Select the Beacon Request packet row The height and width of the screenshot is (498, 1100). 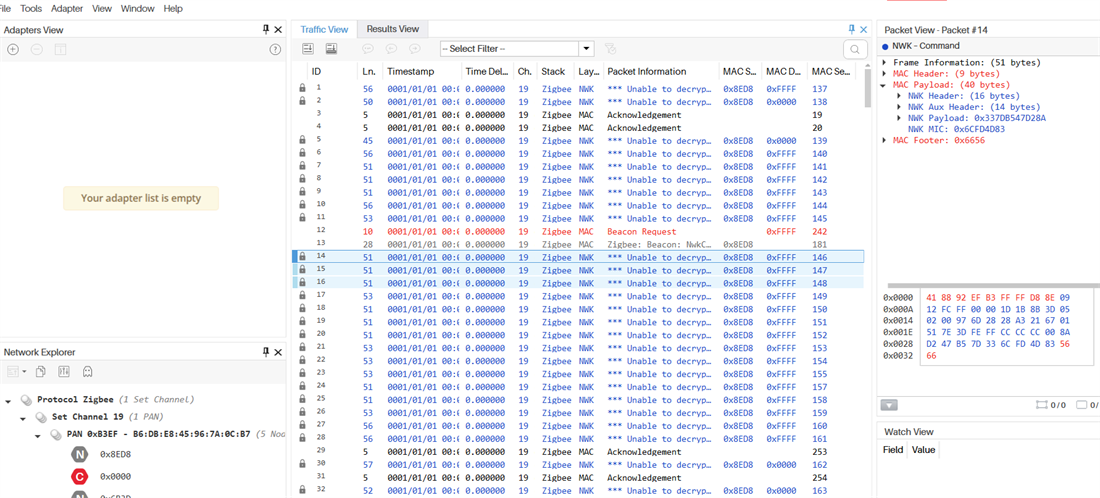pos(578,231)
